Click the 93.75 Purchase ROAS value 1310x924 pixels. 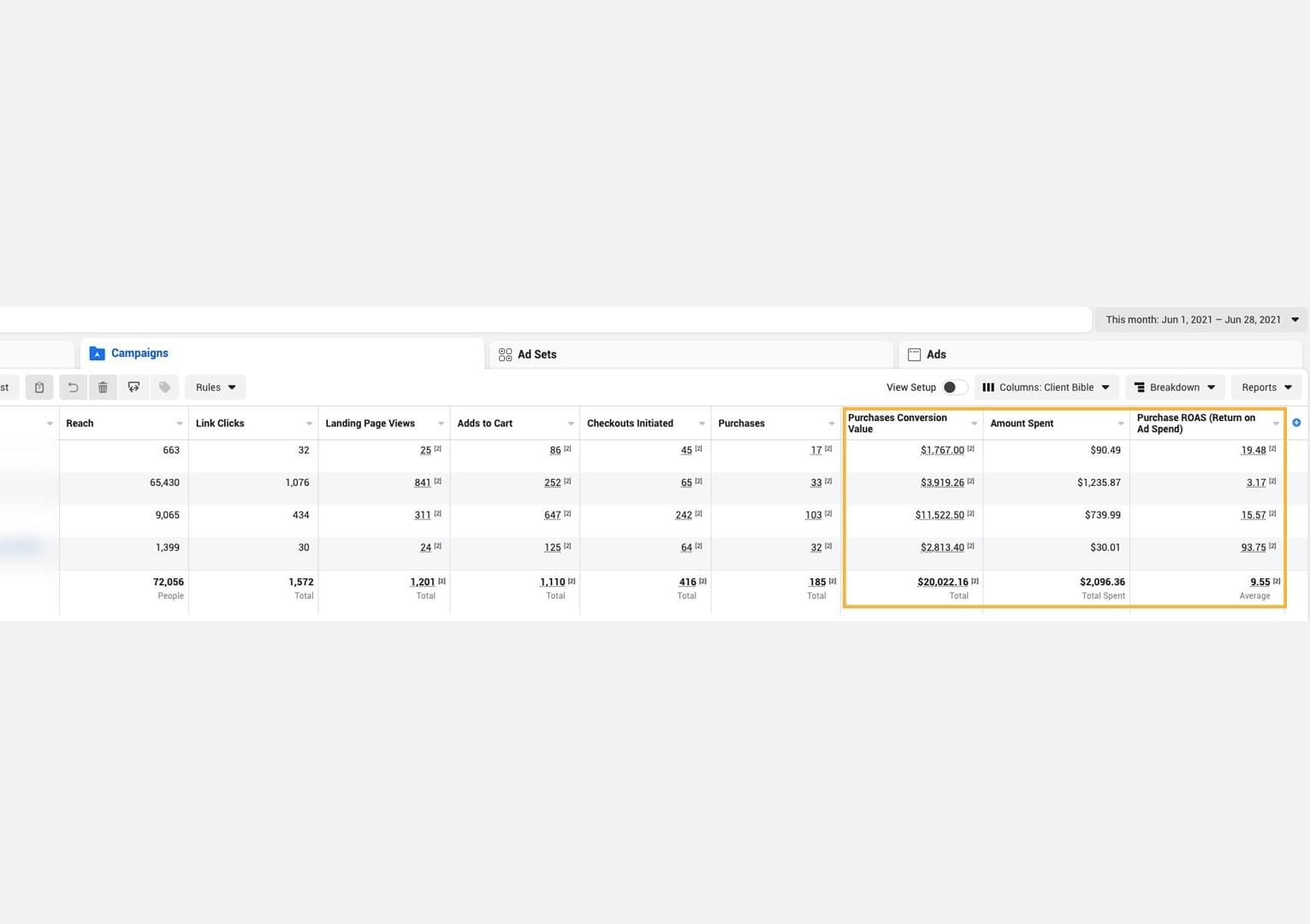[x=1253, y=548]
